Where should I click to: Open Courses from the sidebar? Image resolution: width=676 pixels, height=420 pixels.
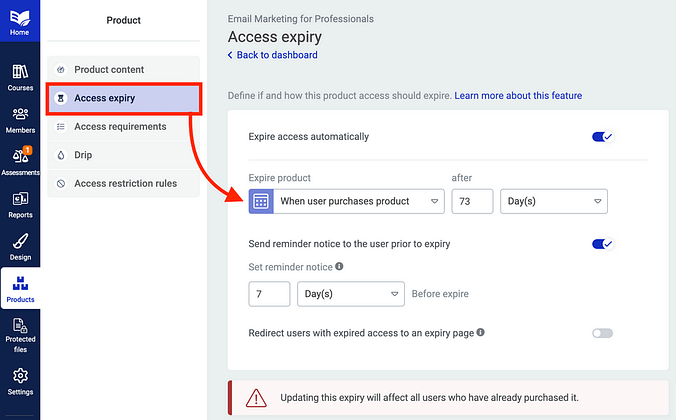[x=20, y=76]
